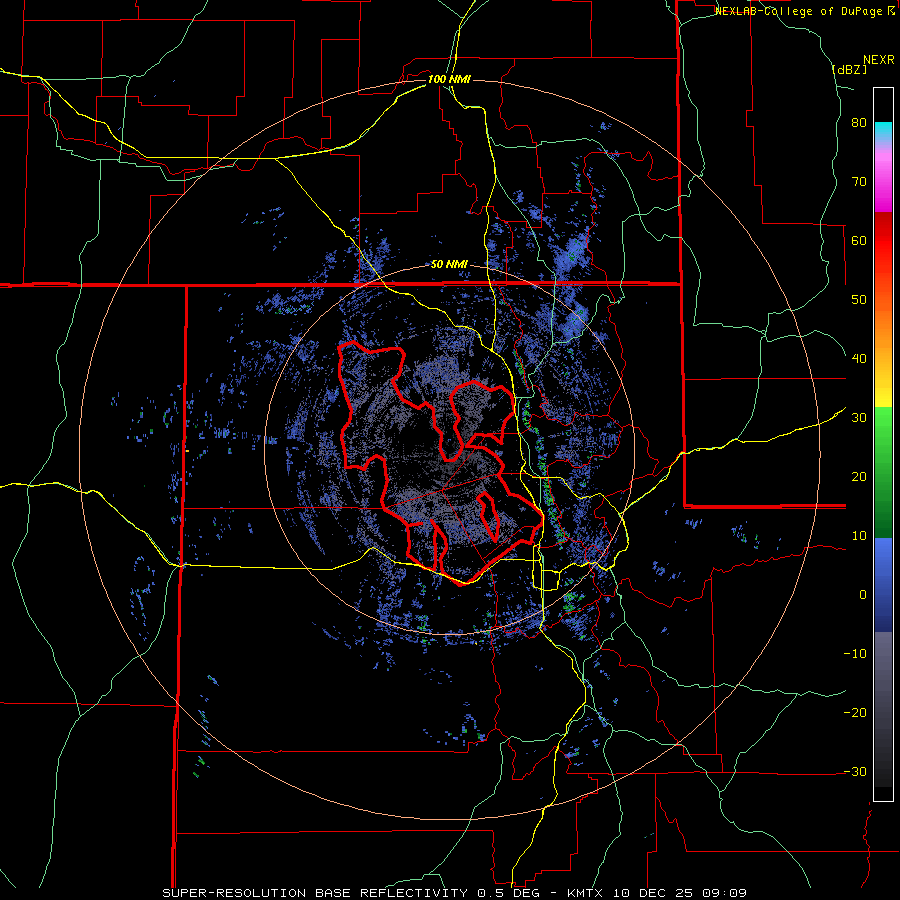The width and height of the screenshot is (900, 900).
Task: Click the '100 NMI' range ring label
Action: [x=449, y=79]
